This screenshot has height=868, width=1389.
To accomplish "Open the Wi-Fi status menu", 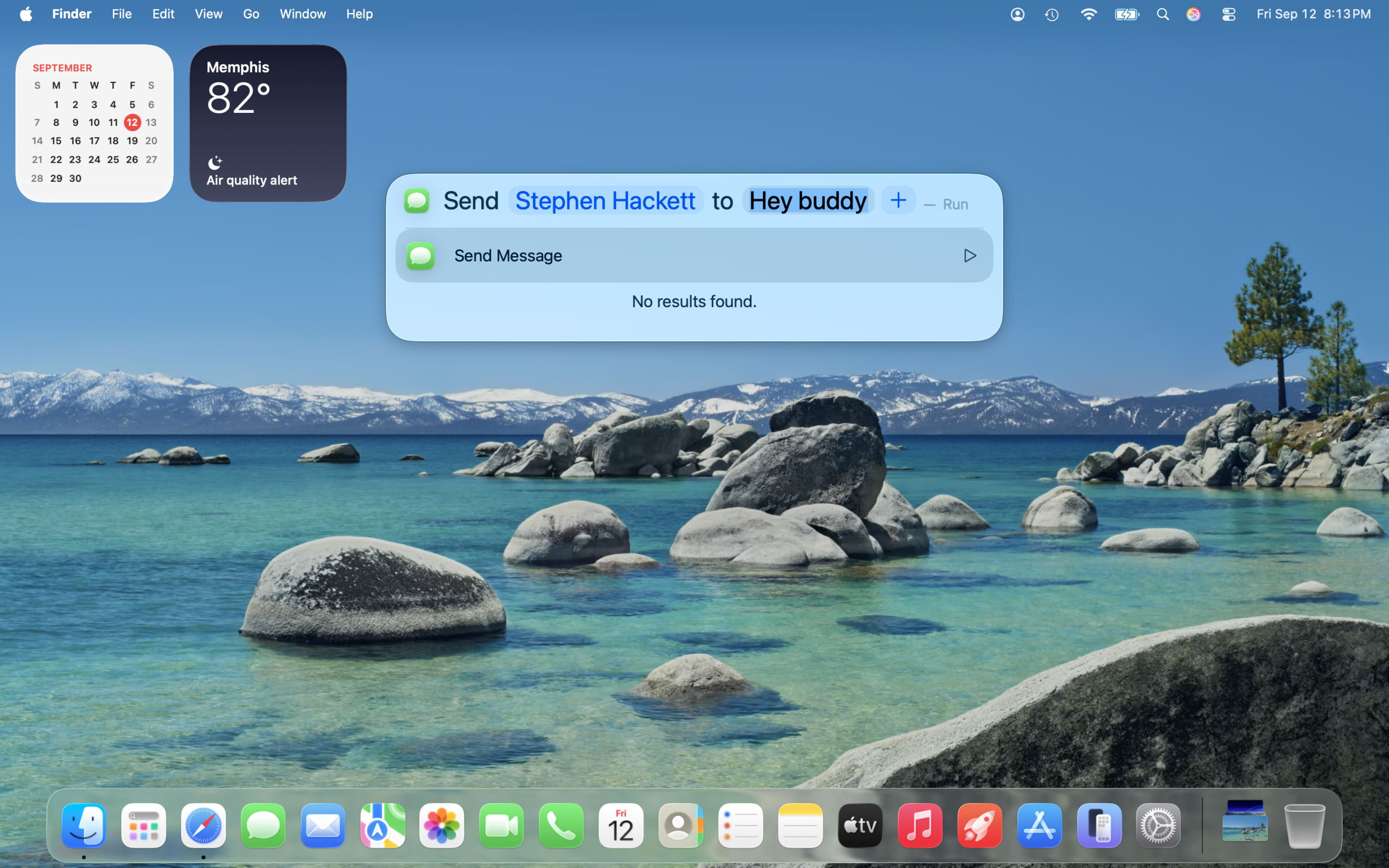I will (1088, 14).
